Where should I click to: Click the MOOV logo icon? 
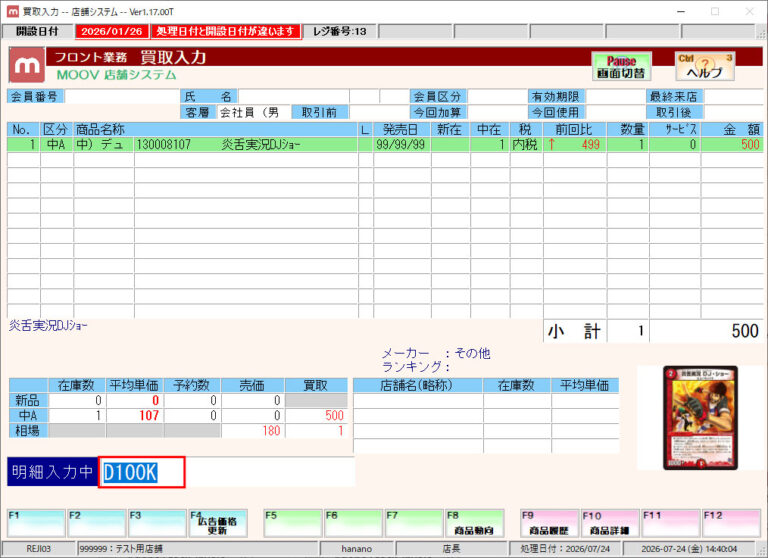(x=27, y=65)
